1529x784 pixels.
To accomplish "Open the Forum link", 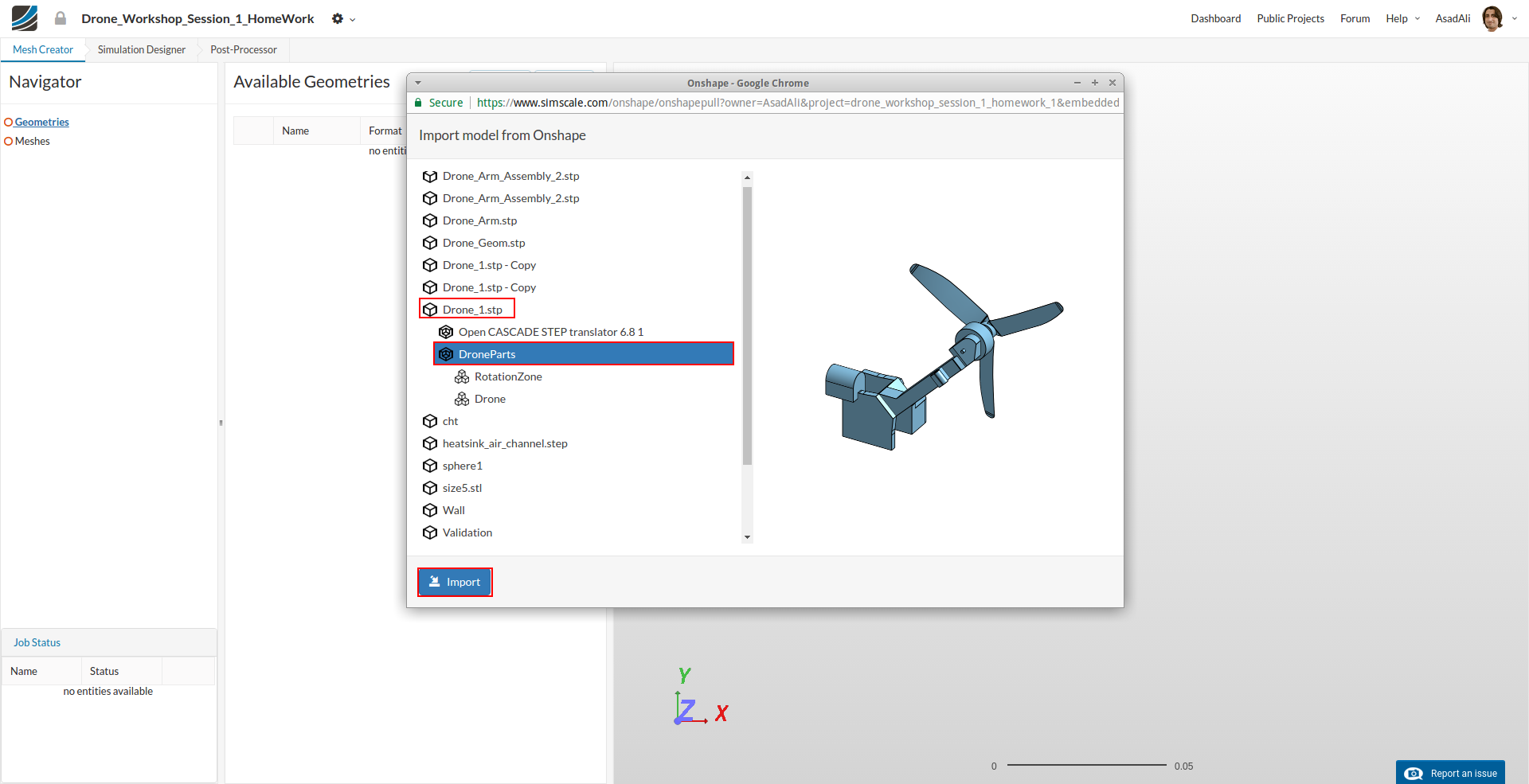I will (1355, 18).
